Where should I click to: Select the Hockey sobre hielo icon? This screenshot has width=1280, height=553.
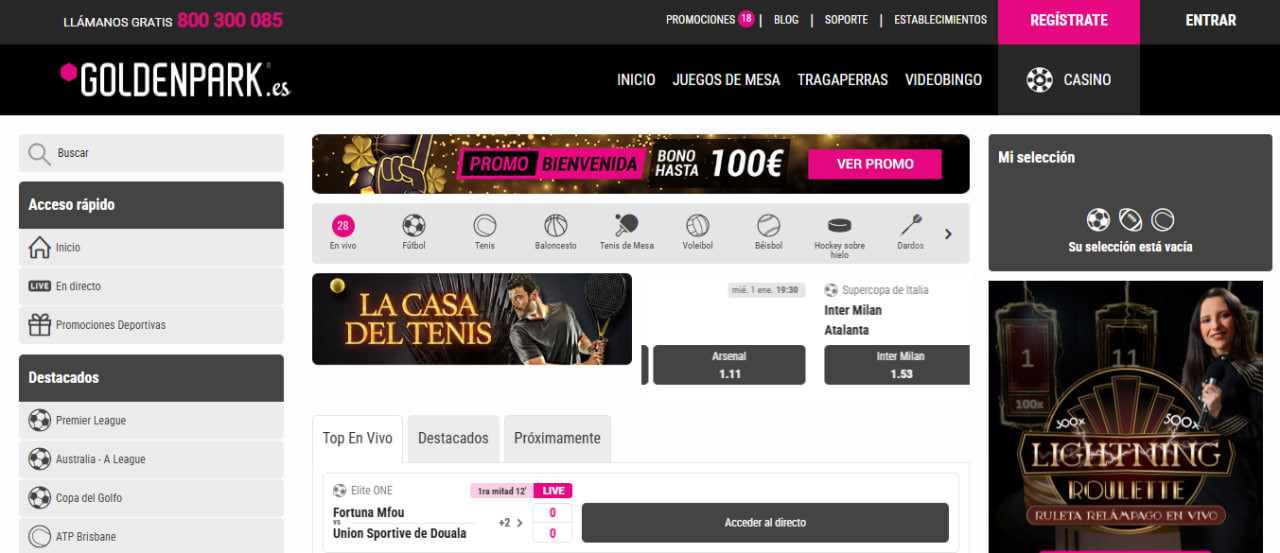[x=839, y=225]
